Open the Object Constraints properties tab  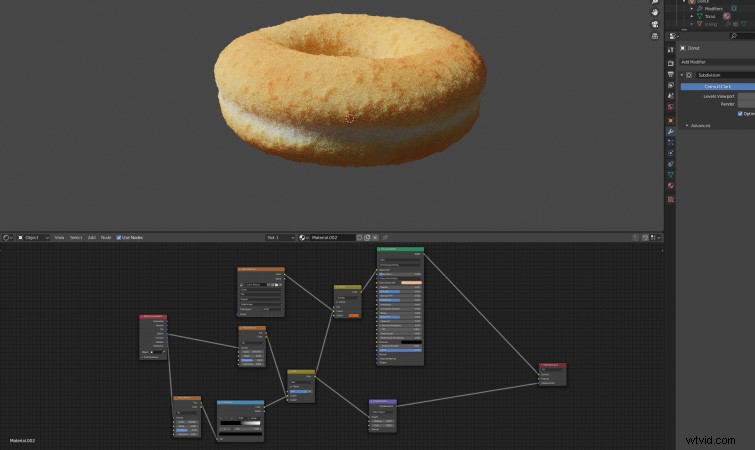(x=670, y=164)
